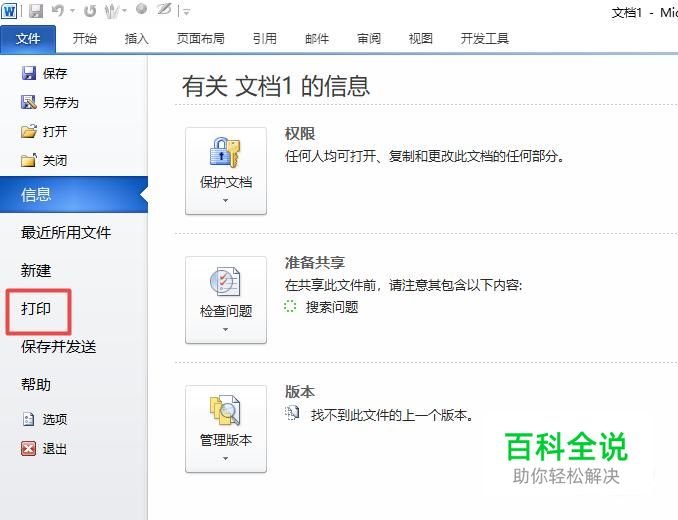Screen dimensions: 678x520
Task: Select the 文件 tab
Action: 28,39
